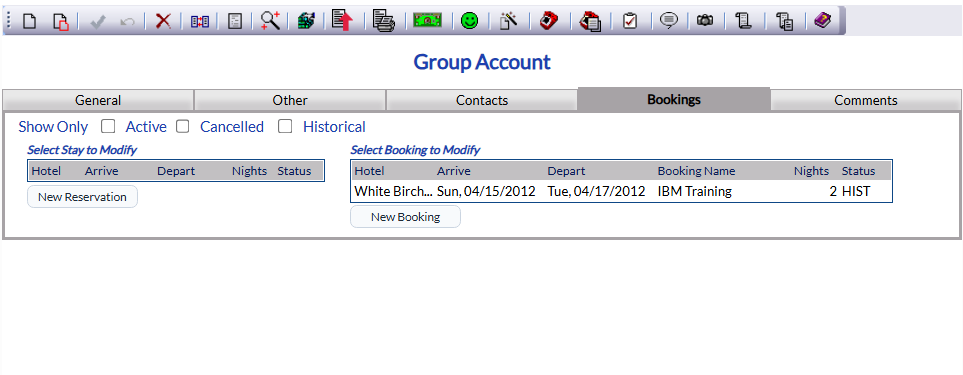Viewport: 963px width, 375px height.
Task: Click Hotel header in stay table
Action: (46, 171)
